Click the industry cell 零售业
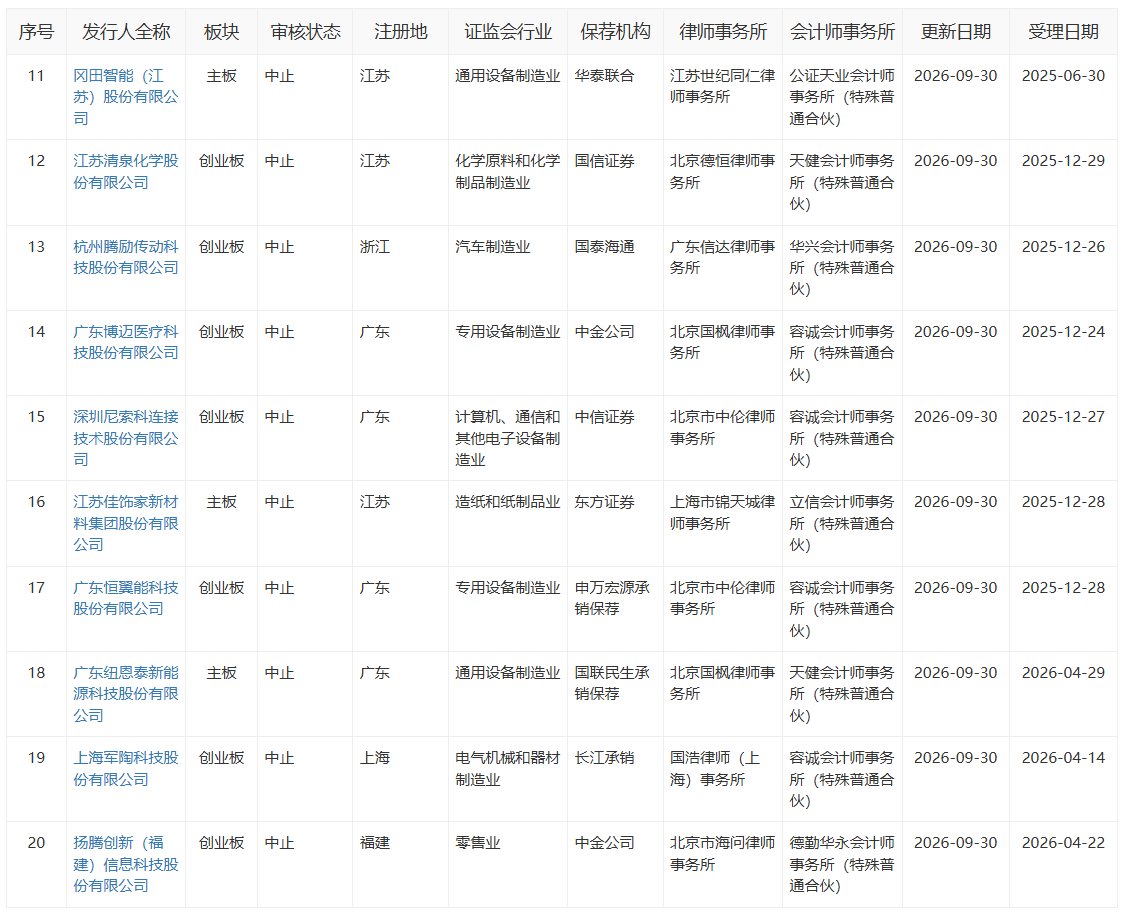1132x914 pixels. (477, 843)
